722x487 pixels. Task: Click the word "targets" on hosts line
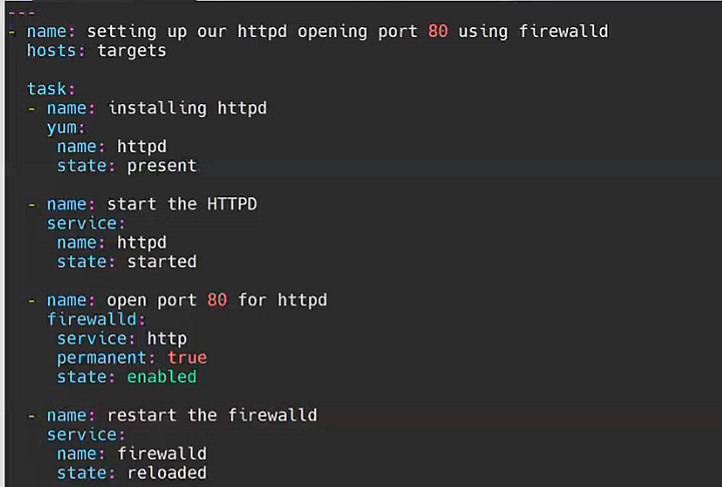click(x=132, y=50)
